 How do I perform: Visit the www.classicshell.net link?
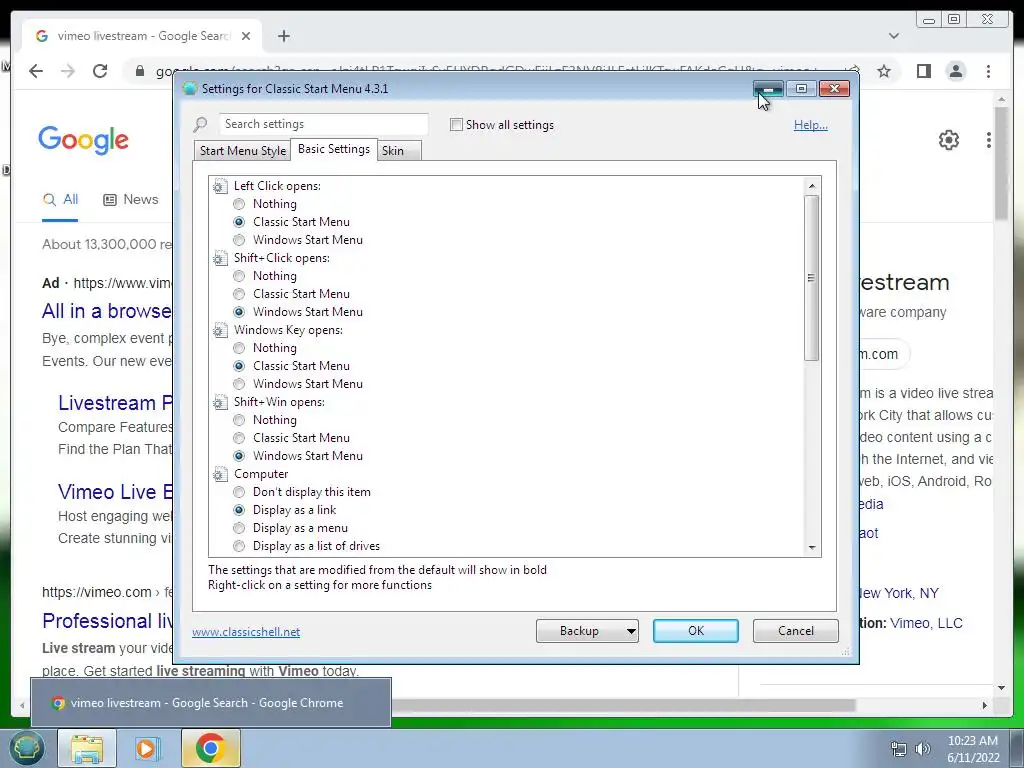pos(246,632)
